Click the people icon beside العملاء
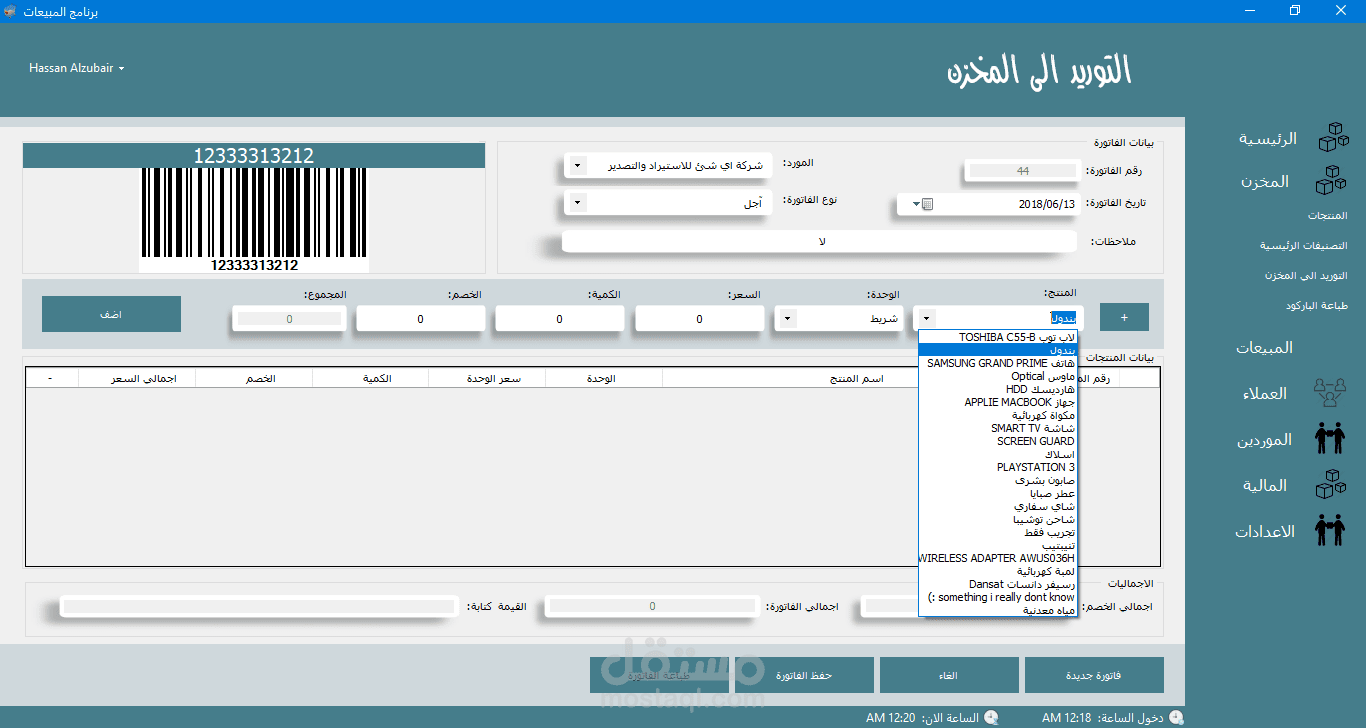Screen dimensions: 1366x728 pos(1330,392)
